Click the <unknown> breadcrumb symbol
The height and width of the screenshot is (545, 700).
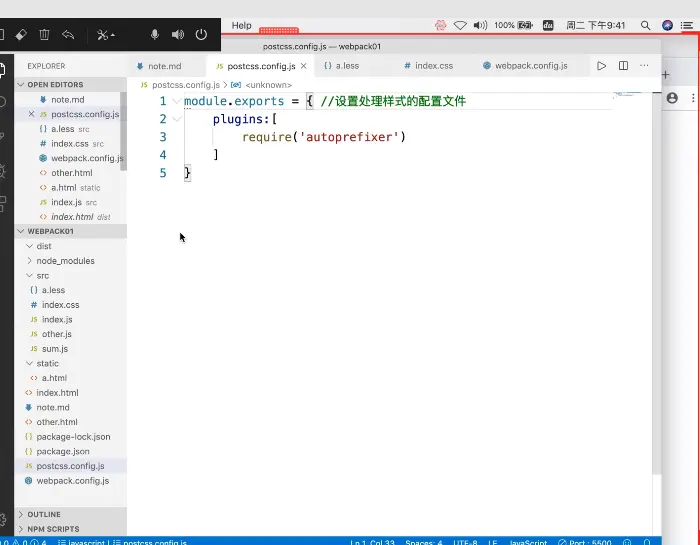pyautogui.click(x=268, y=85)
